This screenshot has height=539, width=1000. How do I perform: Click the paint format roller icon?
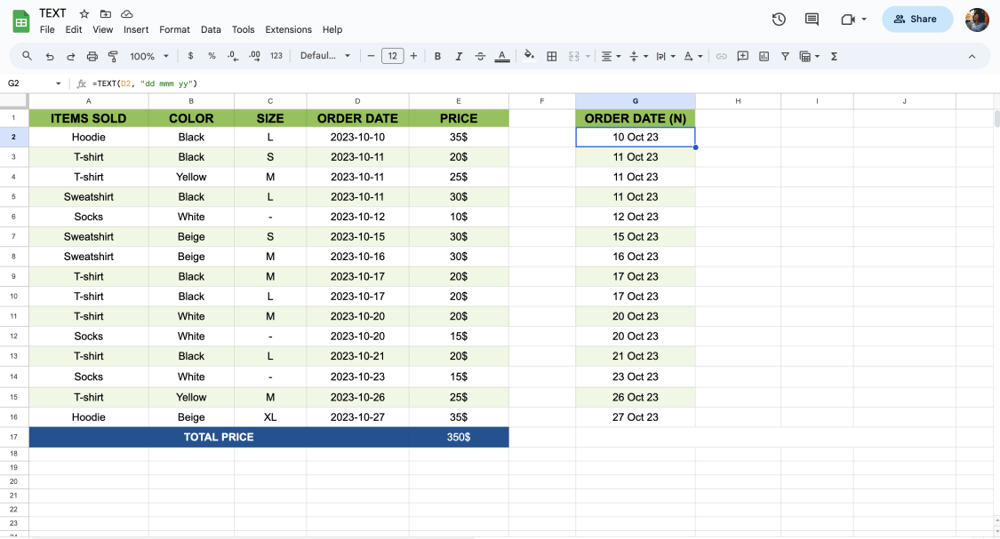coord(113,57)
